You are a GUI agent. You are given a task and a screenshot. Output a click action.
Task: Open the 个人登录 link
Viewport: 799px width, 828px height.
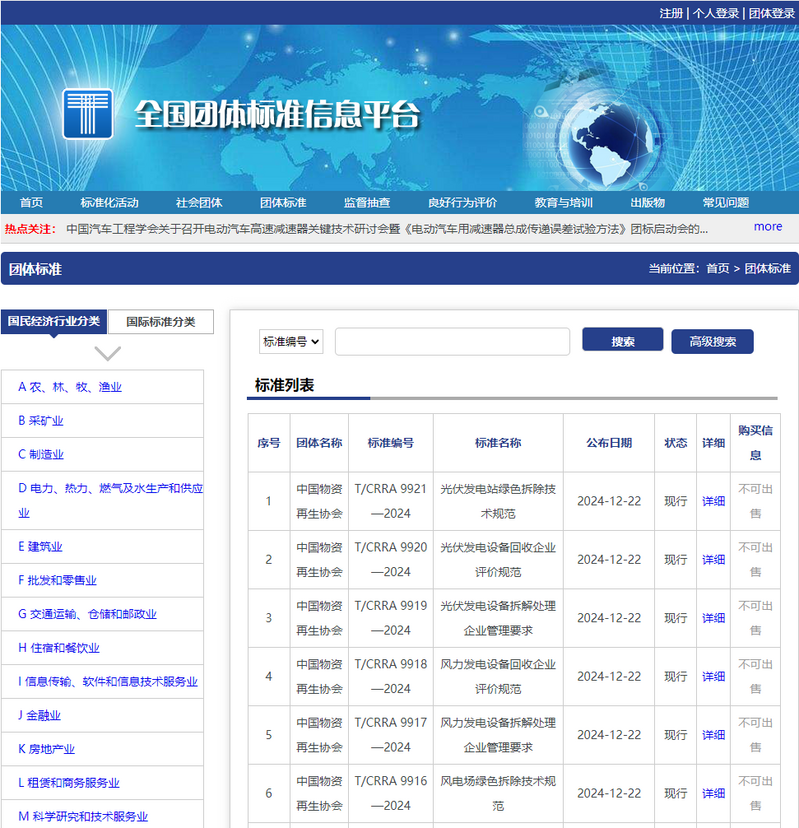[x=717, y=13]
